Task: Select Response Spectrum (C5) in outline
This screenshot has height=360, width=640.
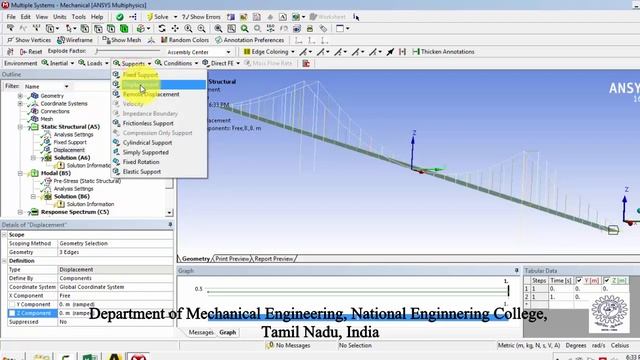Action: 75,212
